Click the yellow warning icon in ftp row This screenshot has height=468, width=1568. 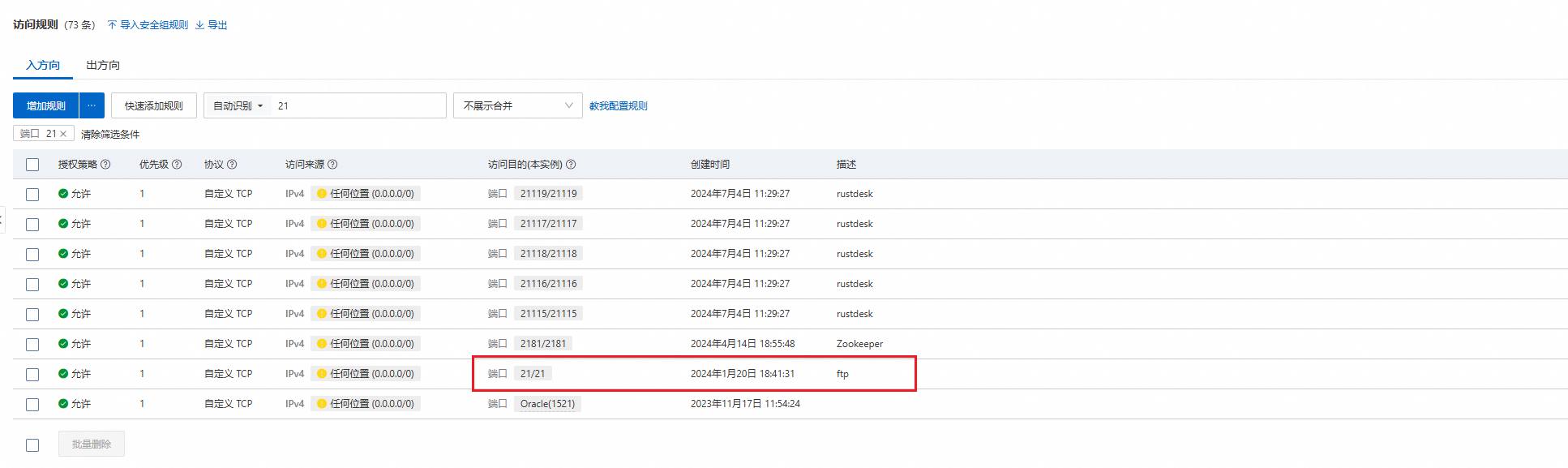click(x=322, y=374)
